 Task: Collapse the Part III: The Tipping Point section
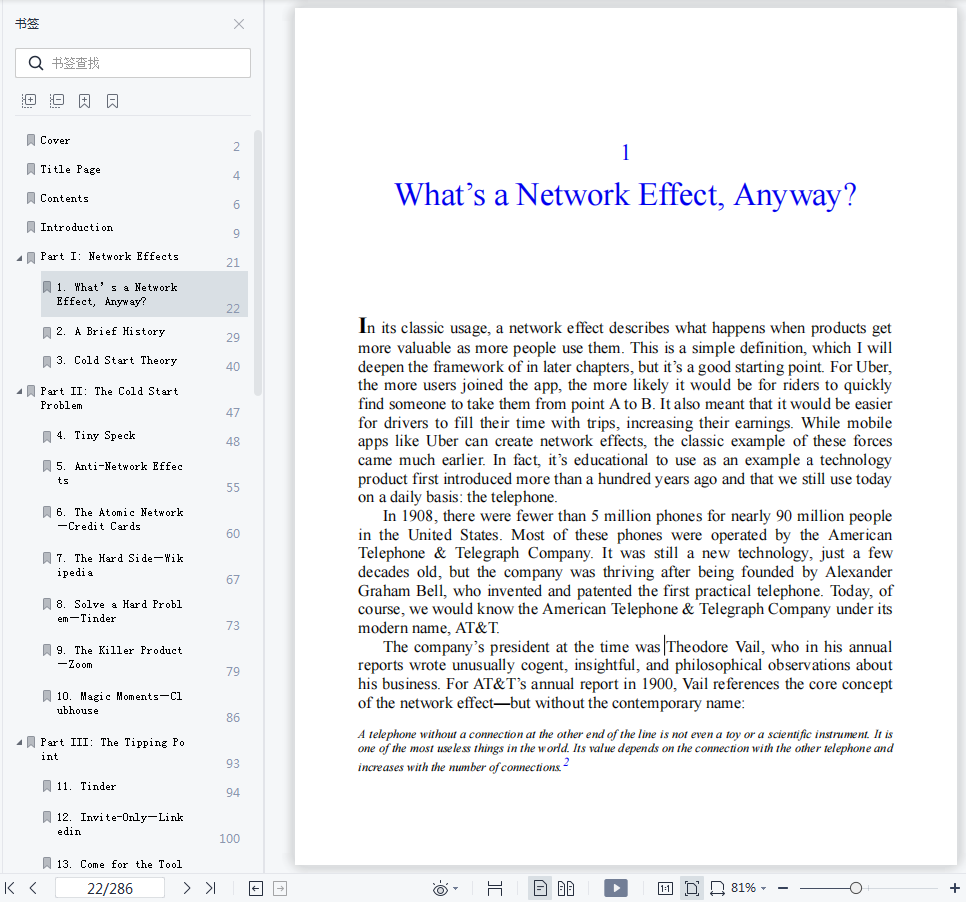click(20, 742)
